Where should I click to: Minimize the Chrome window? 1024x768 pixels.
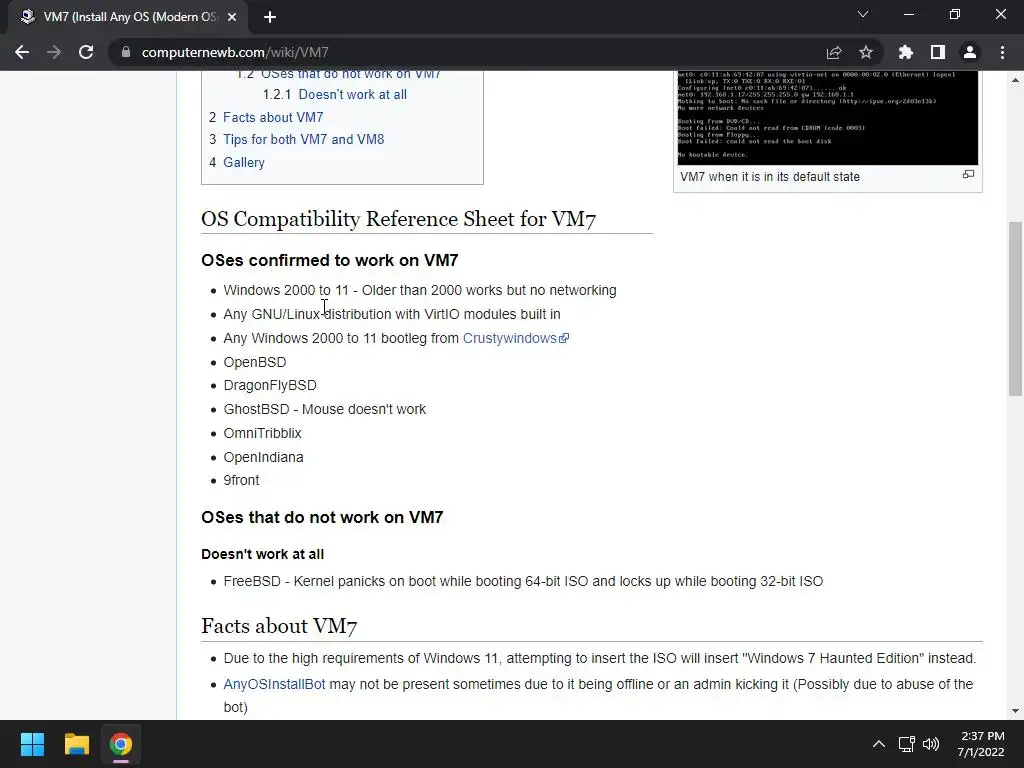[x=909, y=14]
